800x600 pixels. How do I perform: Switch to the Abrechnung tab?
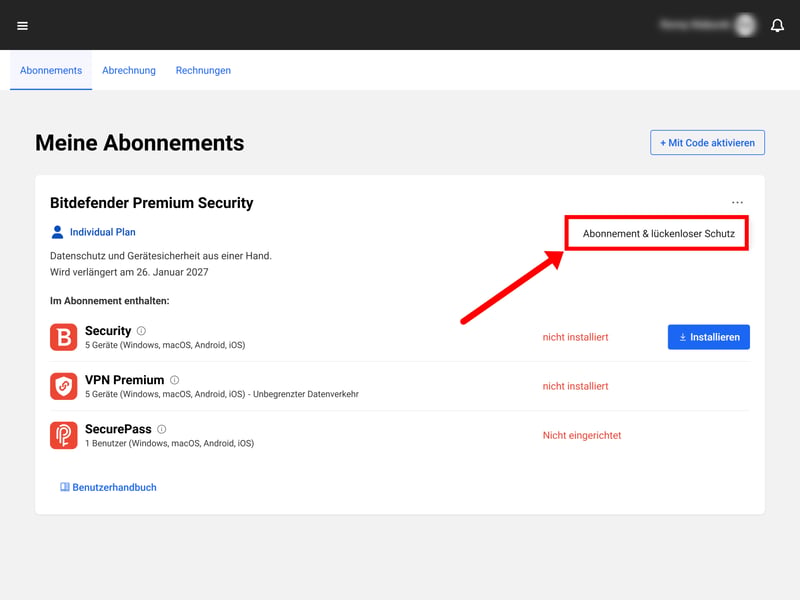129,70
